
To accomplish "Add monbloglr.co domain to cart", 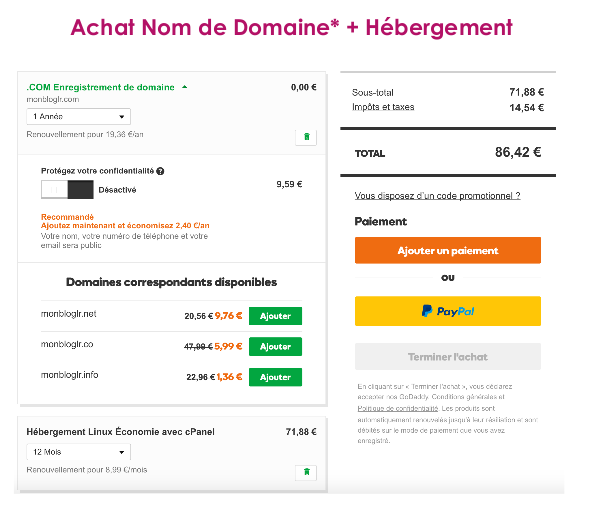I will [275, 346].
